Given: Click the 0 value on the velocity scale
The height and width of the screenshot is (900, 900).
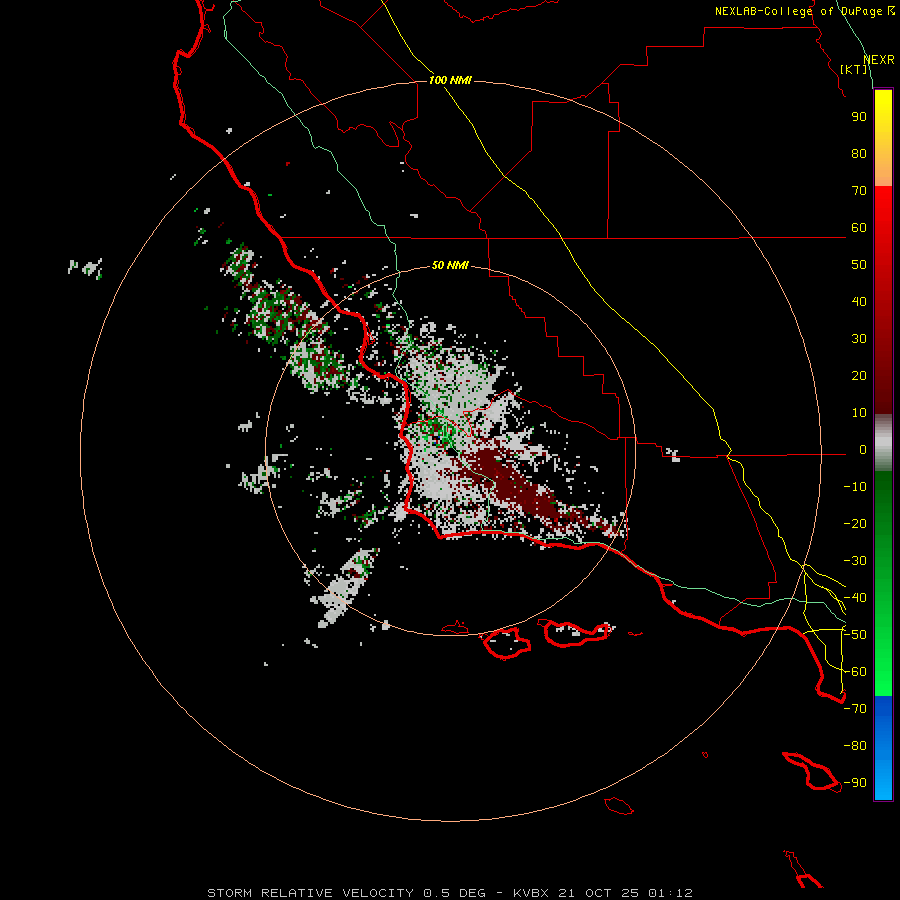Looking at the screenshot, I should click(x=863, y=450).
